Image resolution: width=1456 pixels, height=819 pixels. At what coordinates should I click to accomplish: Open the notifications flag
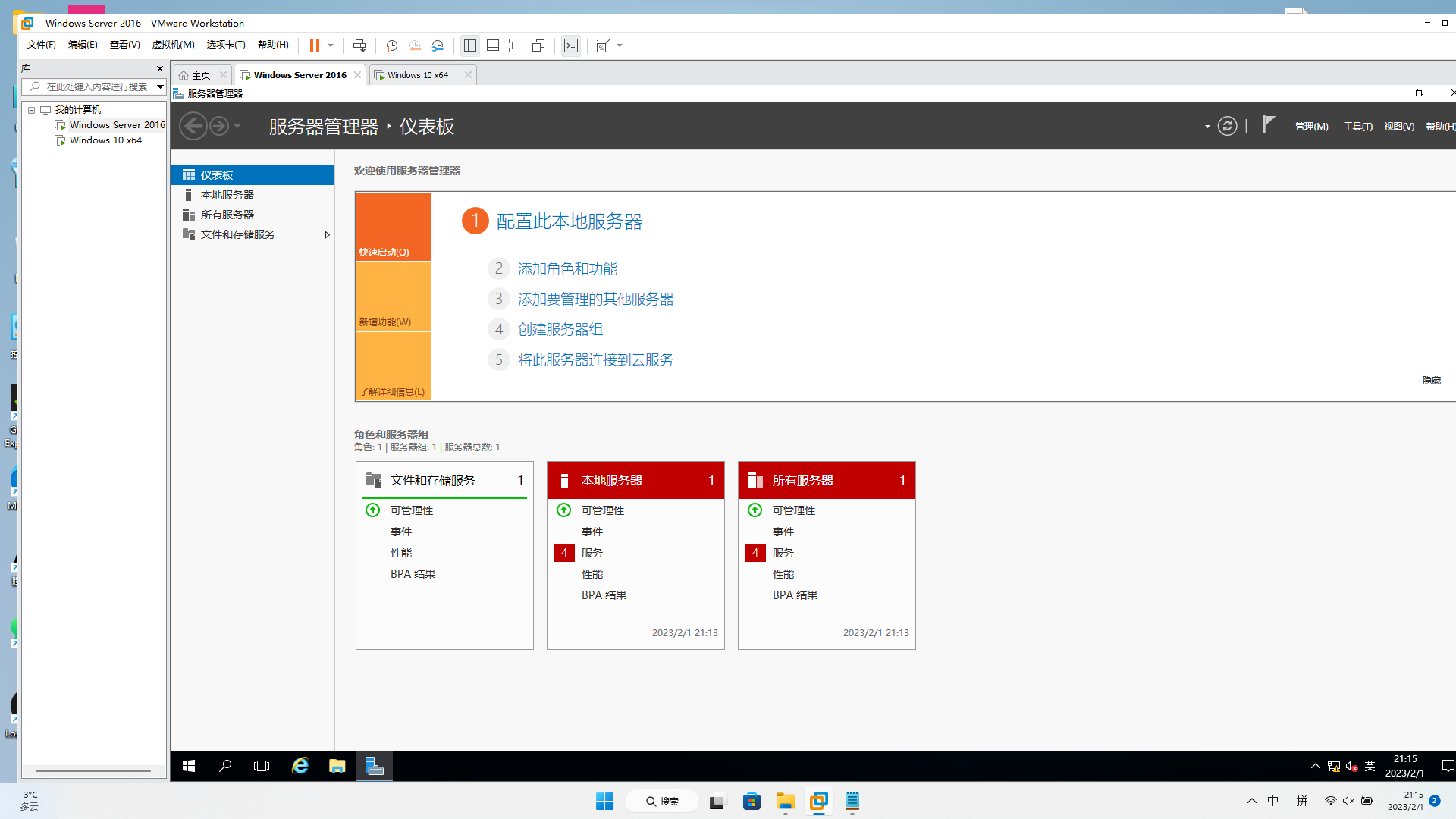[x=1268, y=125]
